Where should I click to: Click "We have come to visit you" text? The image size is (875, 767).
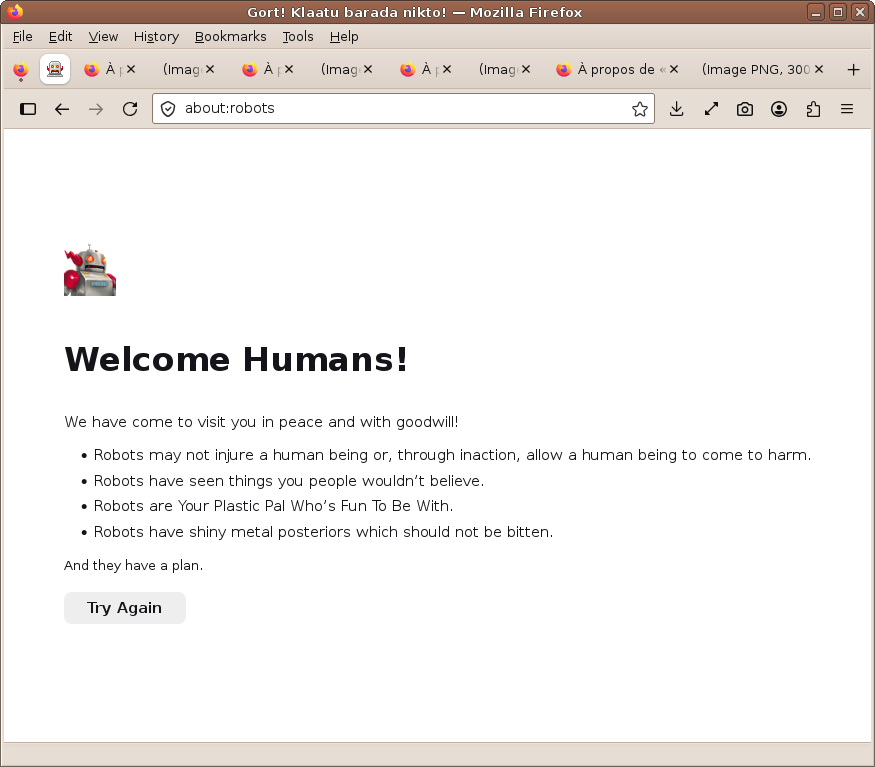[261, 422]
